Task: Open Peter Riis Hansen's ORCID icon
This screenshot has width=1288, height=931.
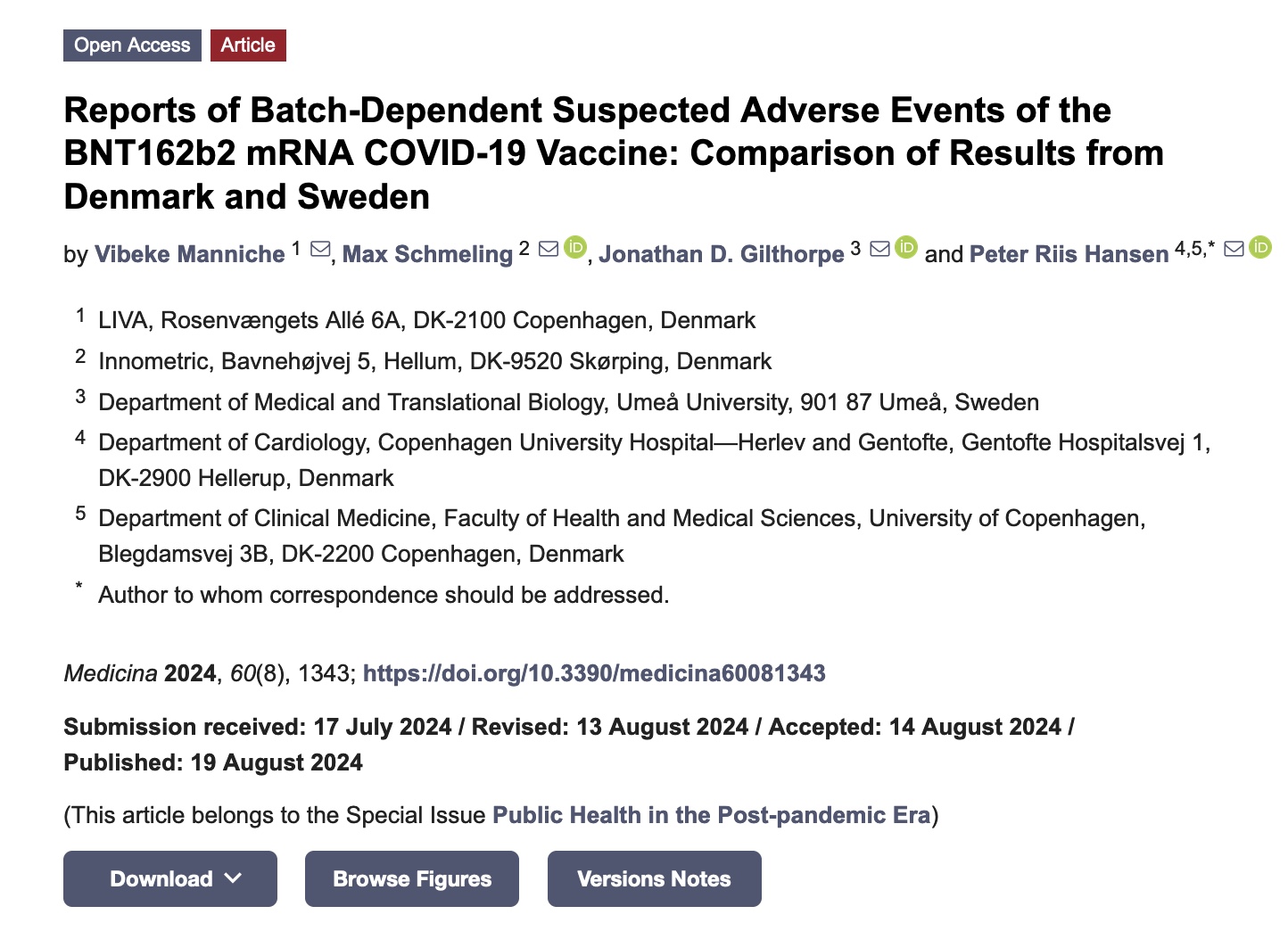Action: [x=1260, y=247]
